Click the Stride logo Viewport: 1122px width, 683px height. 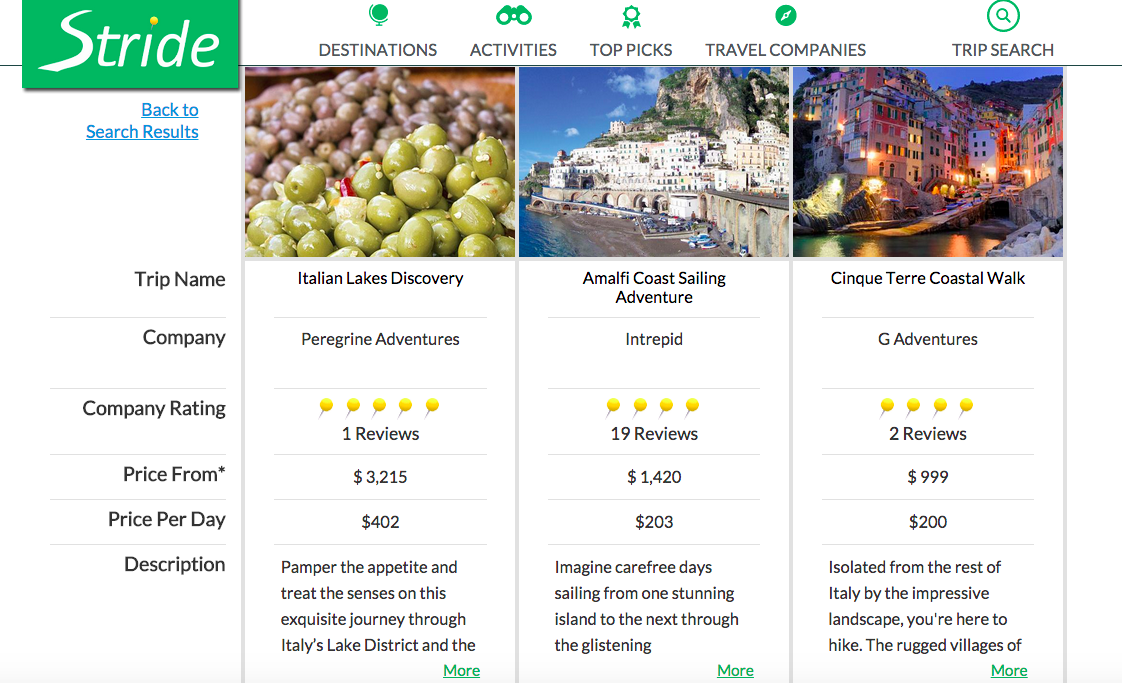pyautogui.click(x=131, y=44)
